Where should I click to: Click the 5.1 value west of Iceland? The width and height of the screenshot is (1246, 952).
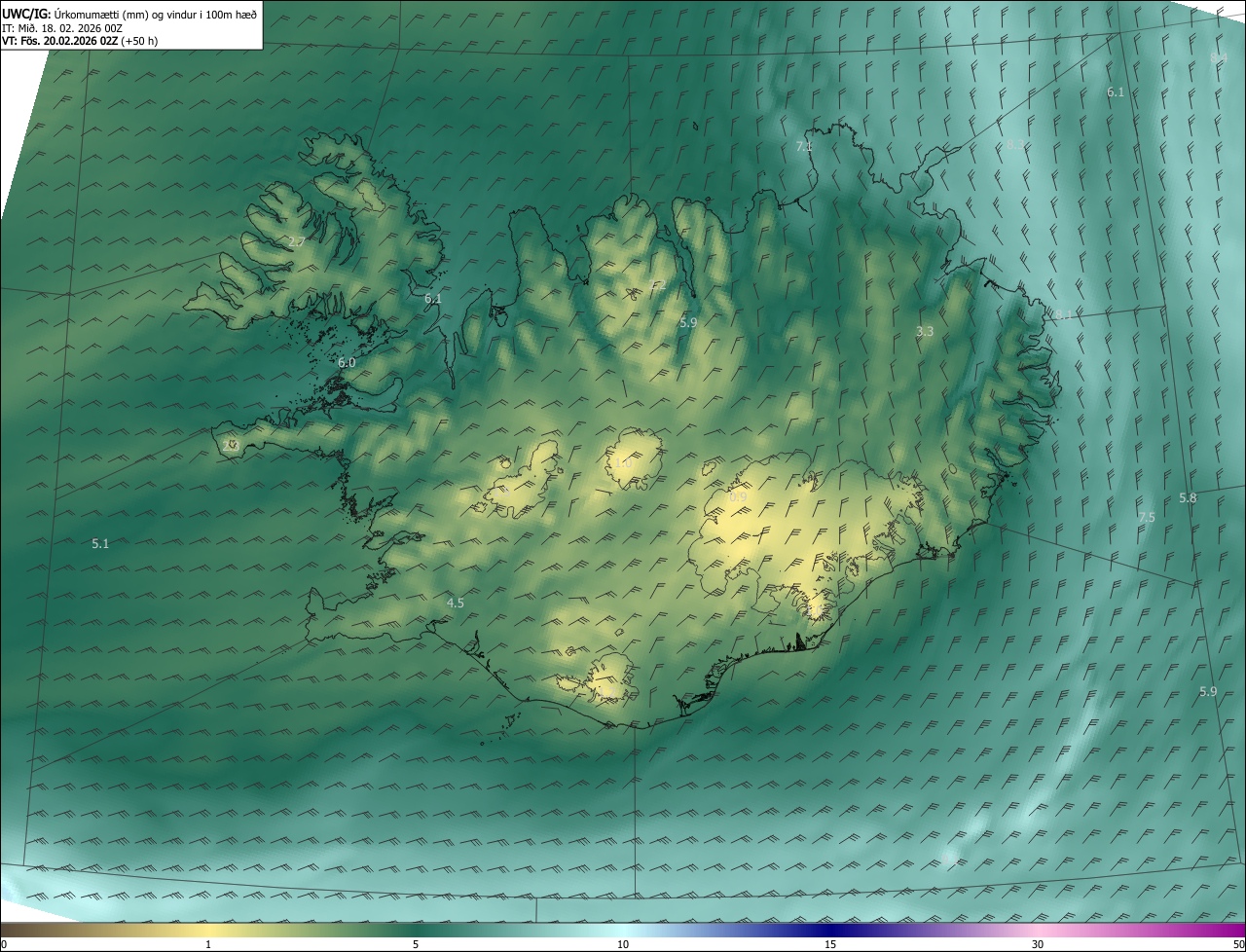[x=100, y=543]
